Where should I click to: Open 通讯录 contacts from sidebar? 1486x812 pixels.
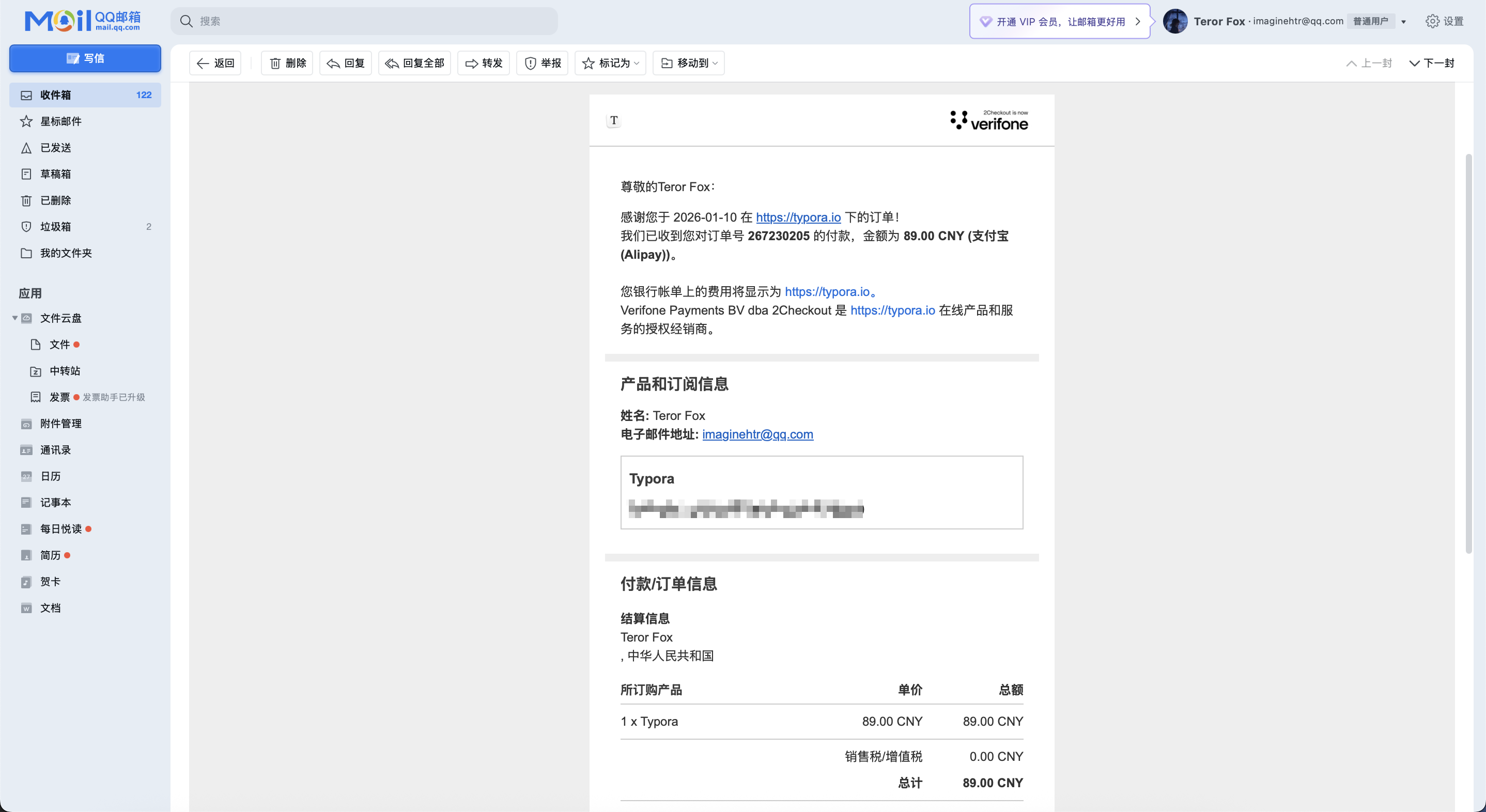55,450
